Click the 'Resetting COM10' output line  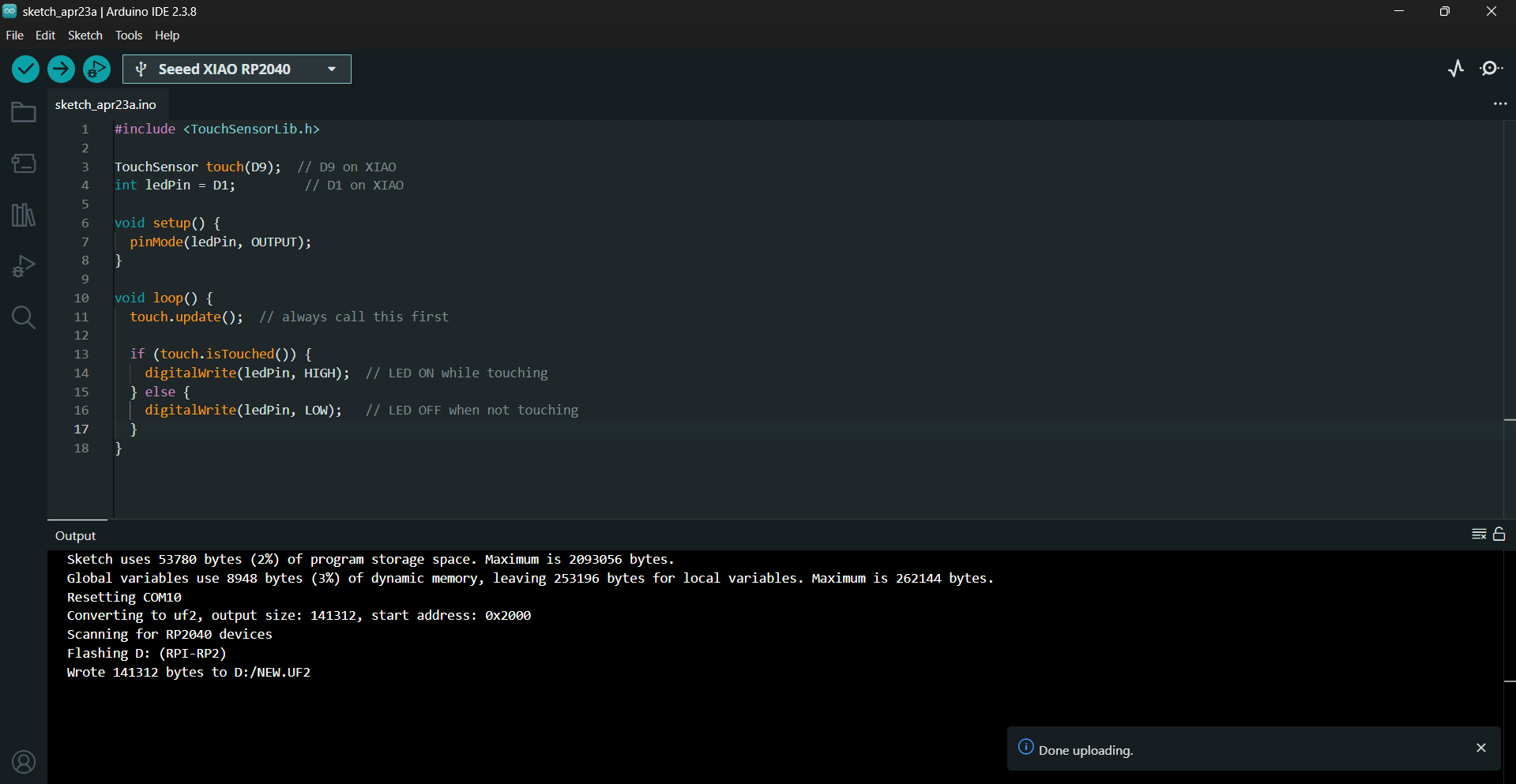pos(124,598)
